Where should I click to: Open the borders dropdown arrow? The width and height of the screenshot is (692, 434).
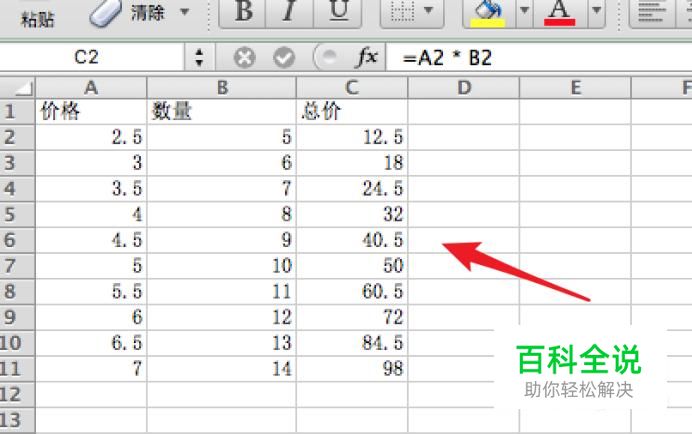(428, 11)
